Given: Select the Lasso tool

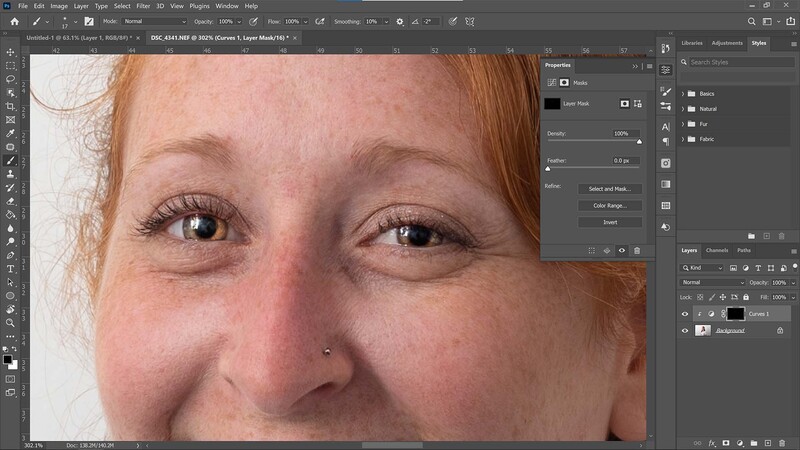Looking at the screenshot, I should tap(10, 79).
